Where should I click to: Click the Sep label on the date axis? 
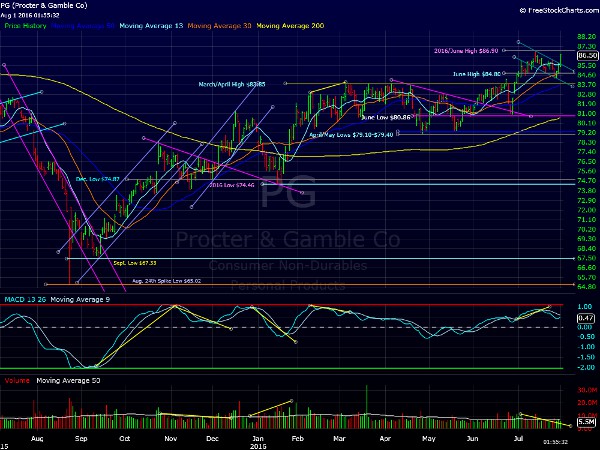81,439
